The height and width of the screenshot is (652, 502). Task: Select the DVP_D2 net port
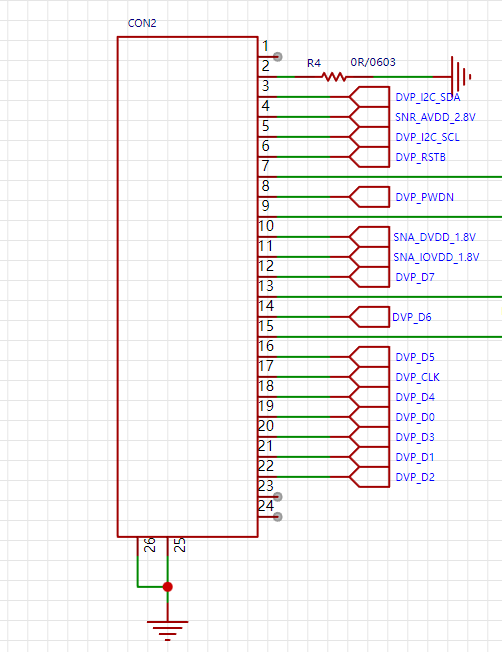[x=369, y=477]
